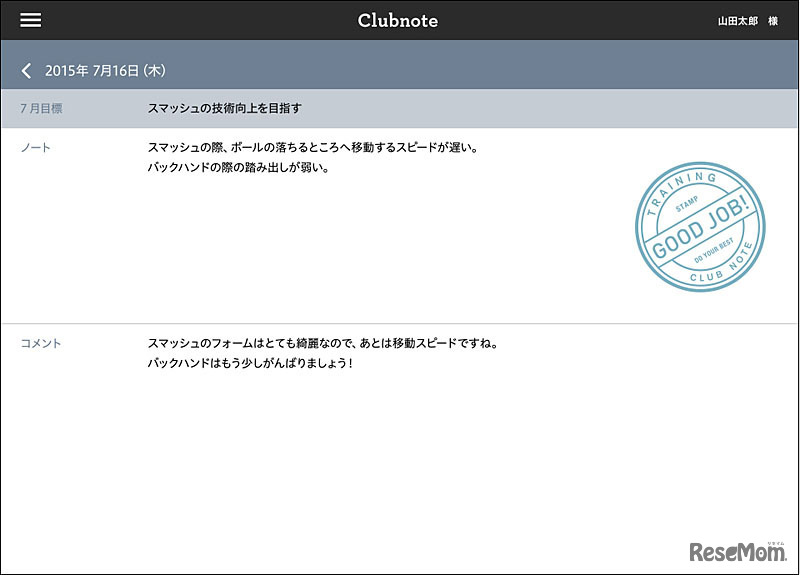Select note line バックハンドの際の踏み出しが弱い。
The image size is (800, 575).
coord(238,167)
